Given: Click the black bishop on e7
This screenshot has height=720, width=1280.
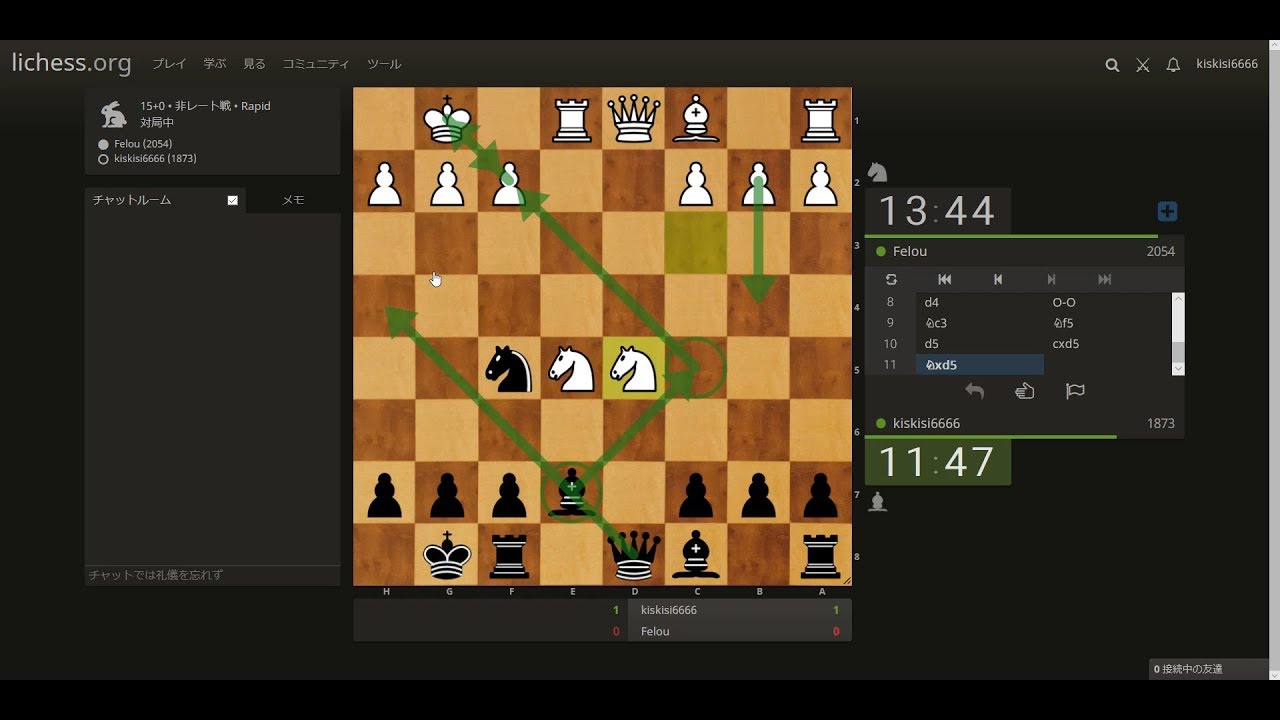Looking at the screenshot, I should [x=571, y=493].
